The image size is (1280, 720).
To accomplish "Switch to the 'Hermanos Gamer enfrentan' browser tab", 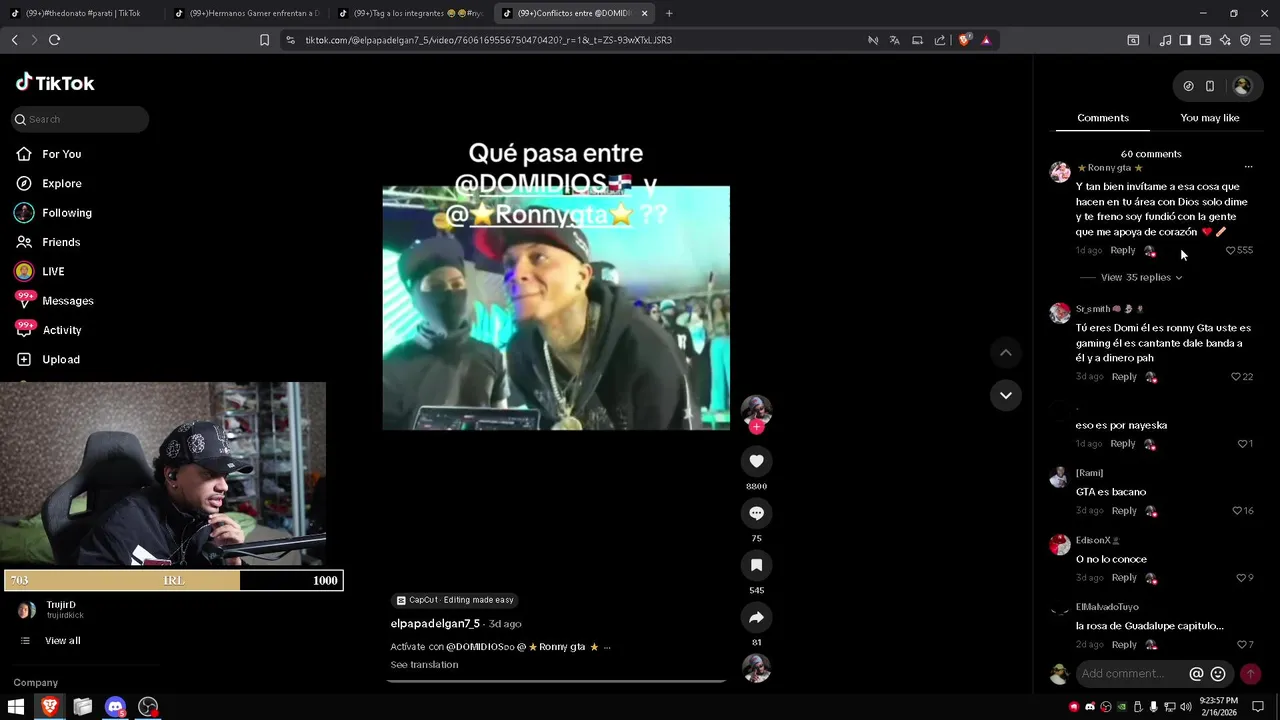I will coord(246,13).
